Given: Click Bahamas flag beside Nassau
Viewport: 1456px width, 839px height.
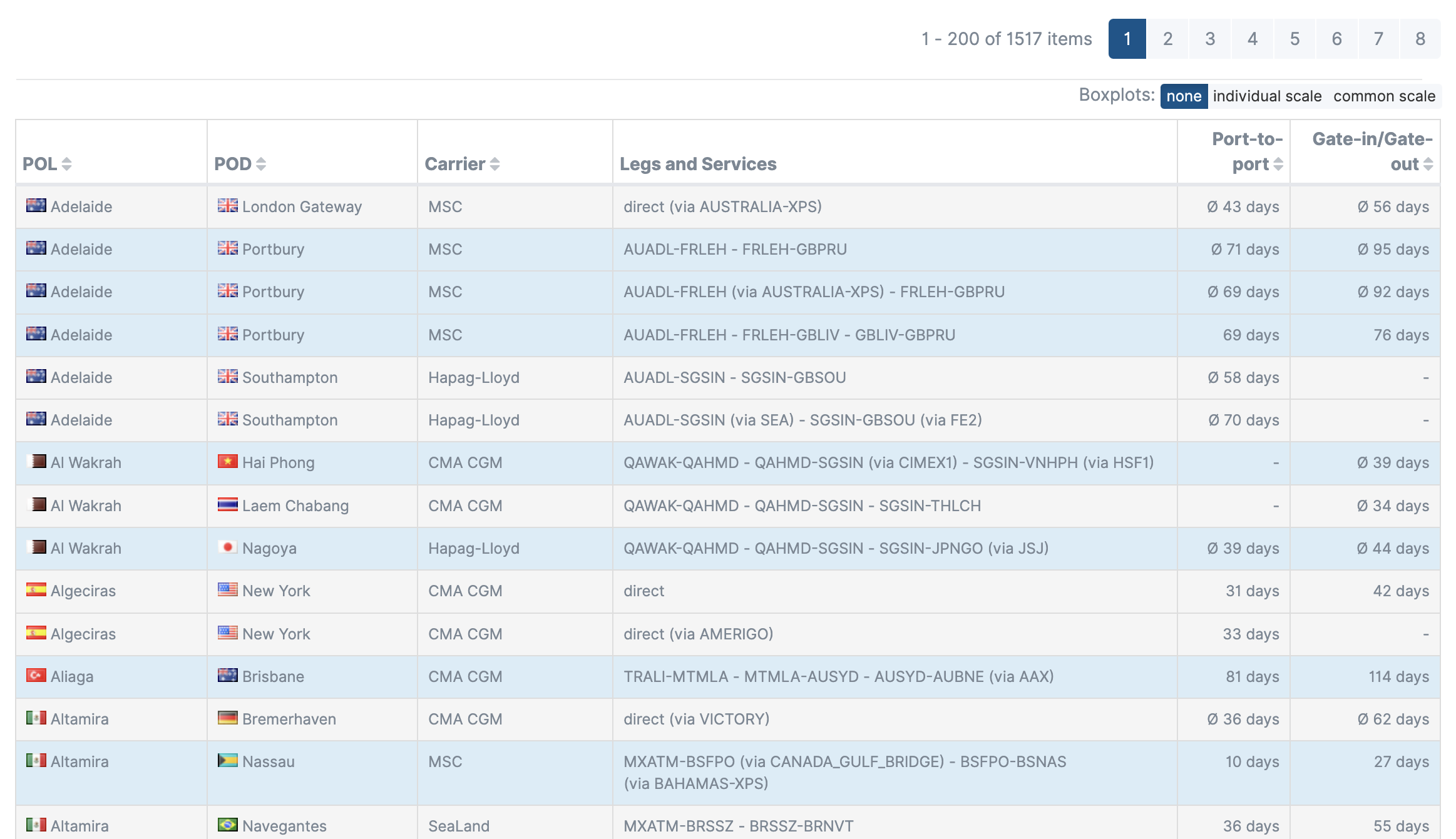Looking at the screenshot, I should [228, 760].
